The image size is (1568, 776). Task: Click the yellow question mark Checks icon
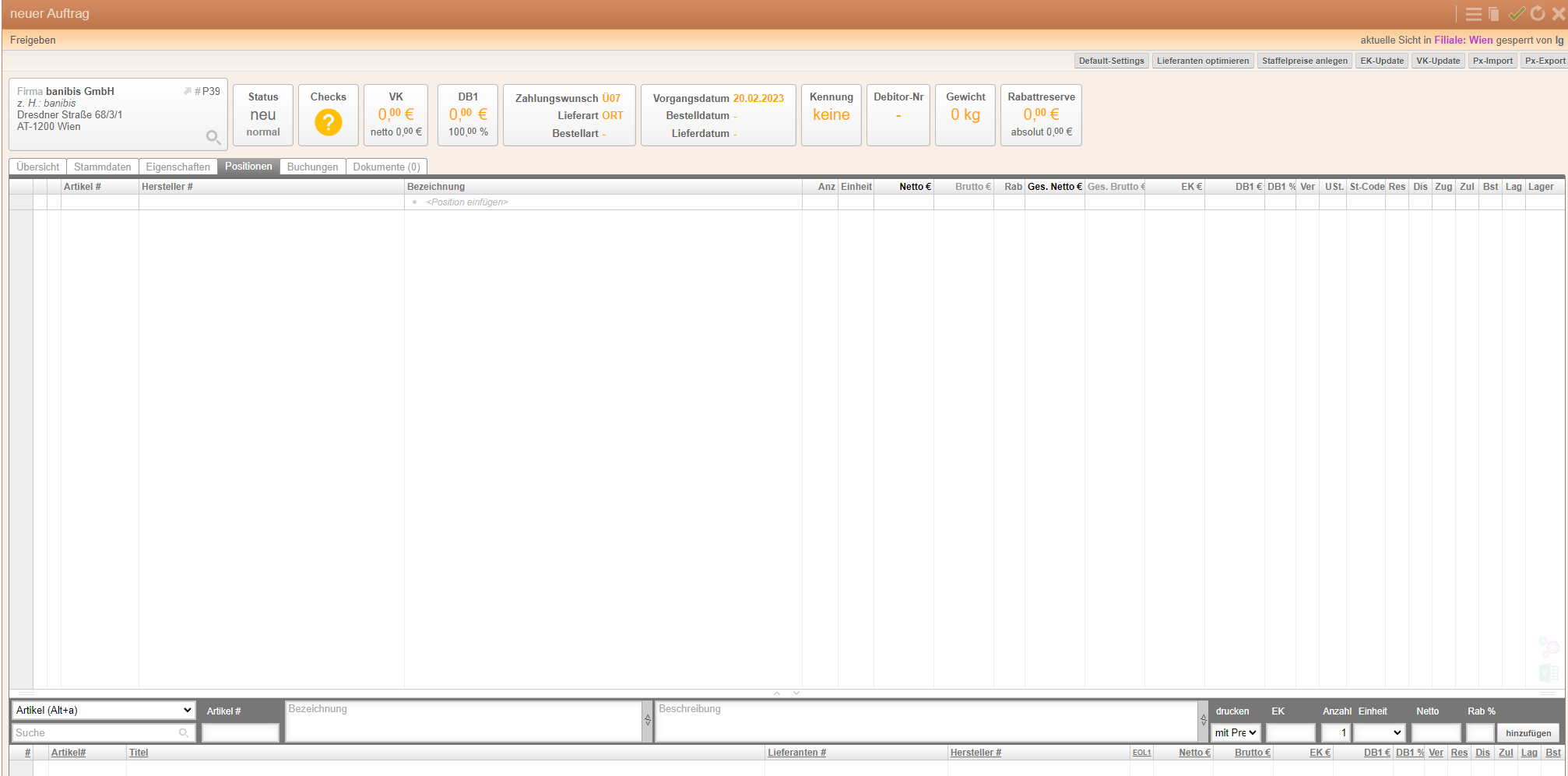click(329, 122)
